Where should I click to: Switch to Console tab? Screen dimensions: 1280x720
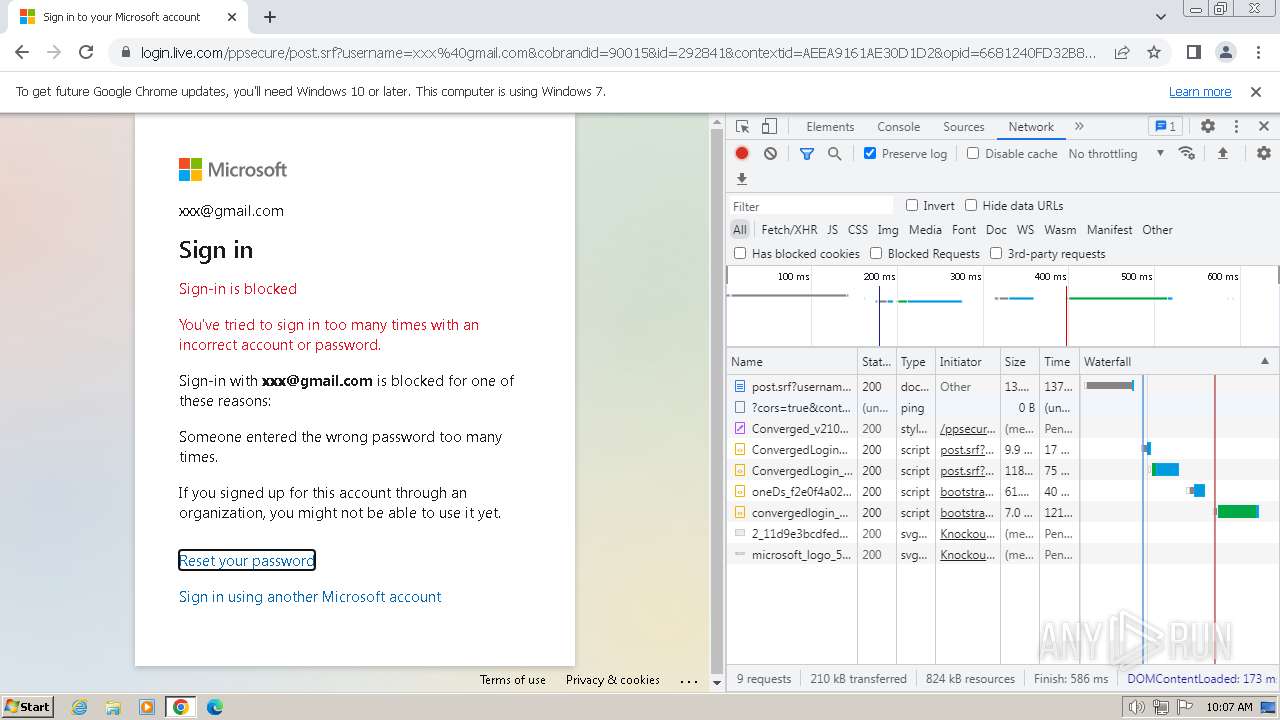[898, 127]
